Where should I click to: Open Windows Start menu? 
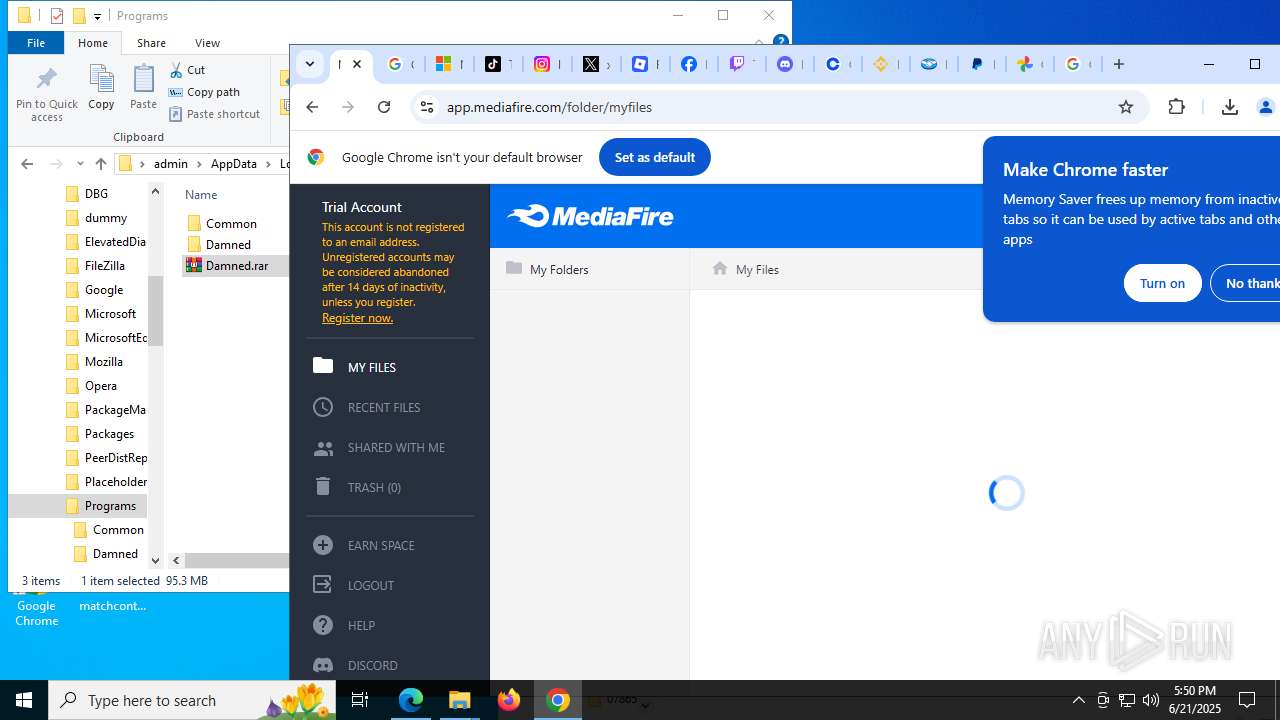pos(24,700)
